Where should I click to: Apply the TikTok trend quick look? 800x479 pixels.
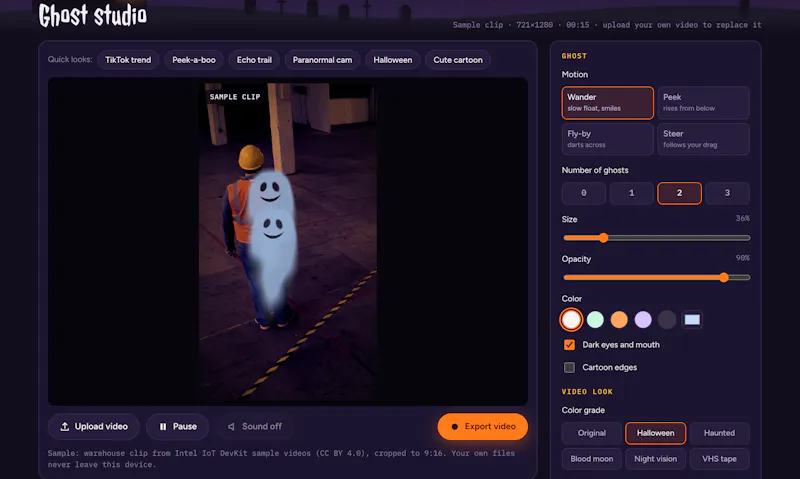click(128, 60)
